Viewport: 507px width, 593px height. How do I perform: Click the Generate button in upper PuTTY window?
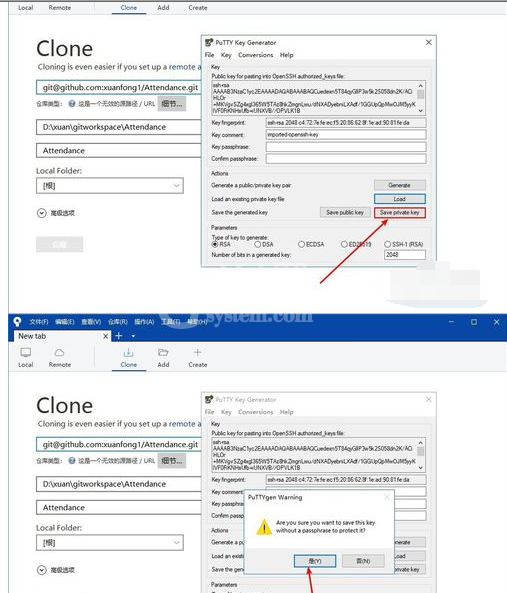point(400,185)
